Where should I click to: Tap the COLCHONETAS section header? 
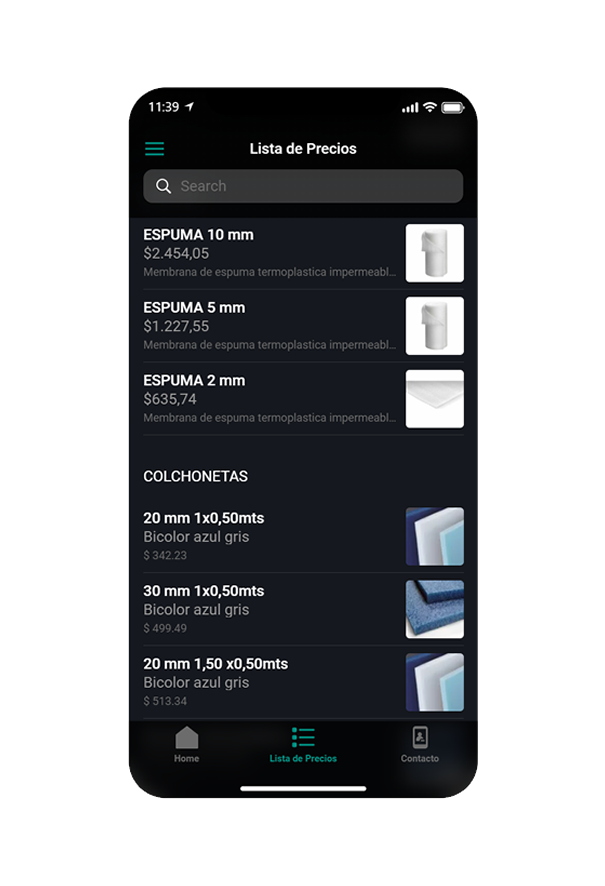click(x=195, y=476)
